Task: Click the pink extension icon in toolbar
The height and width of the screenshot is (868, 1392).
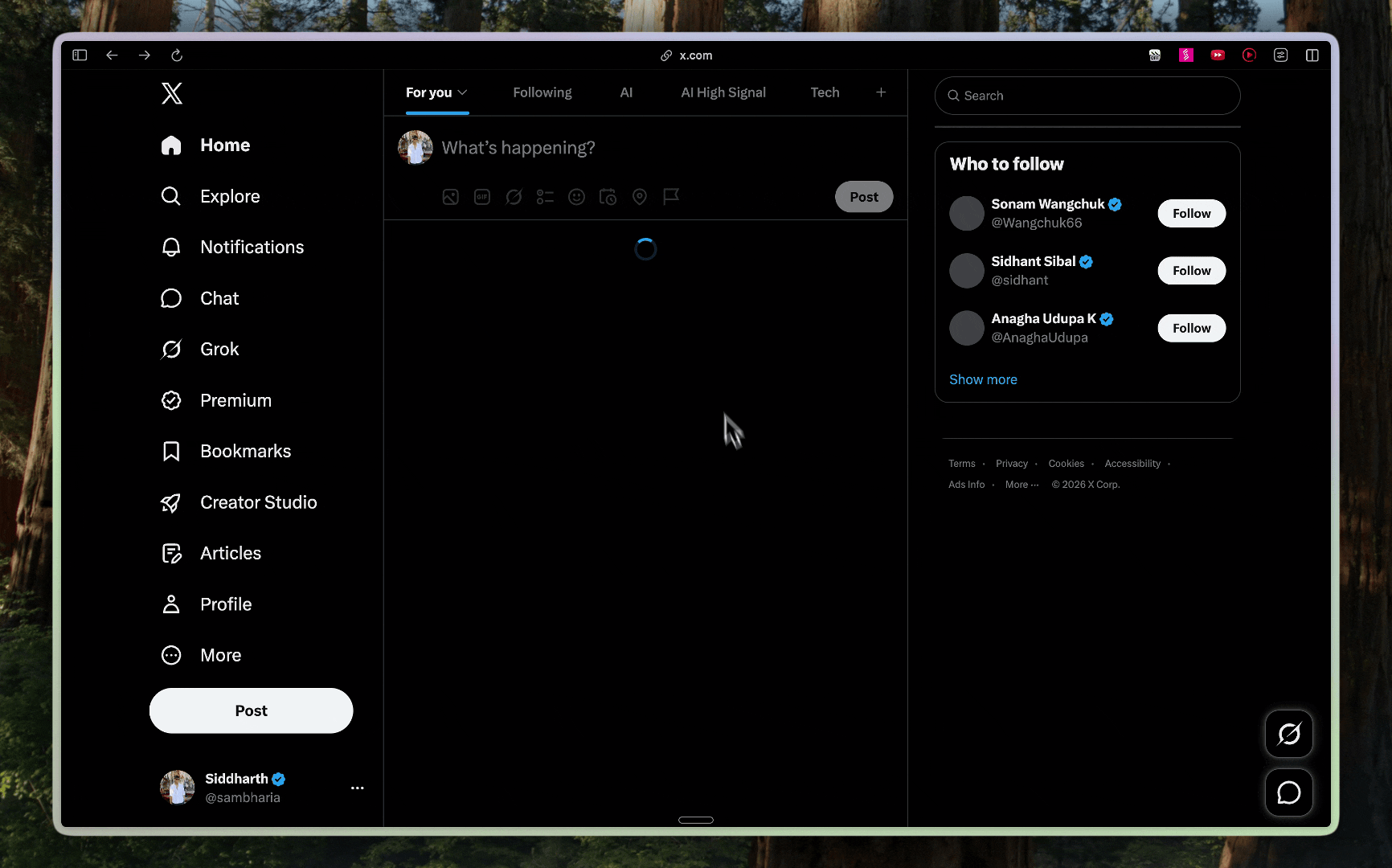Action: (x=1186, y=55)
